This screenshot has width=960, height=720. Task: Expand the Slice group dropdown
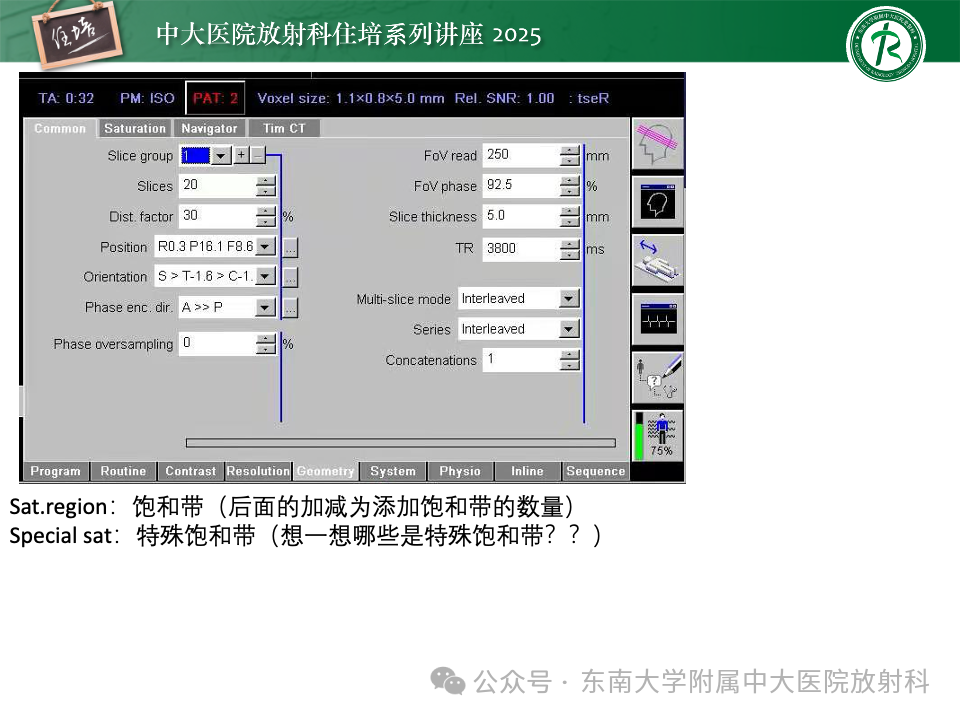coord(221,156)
